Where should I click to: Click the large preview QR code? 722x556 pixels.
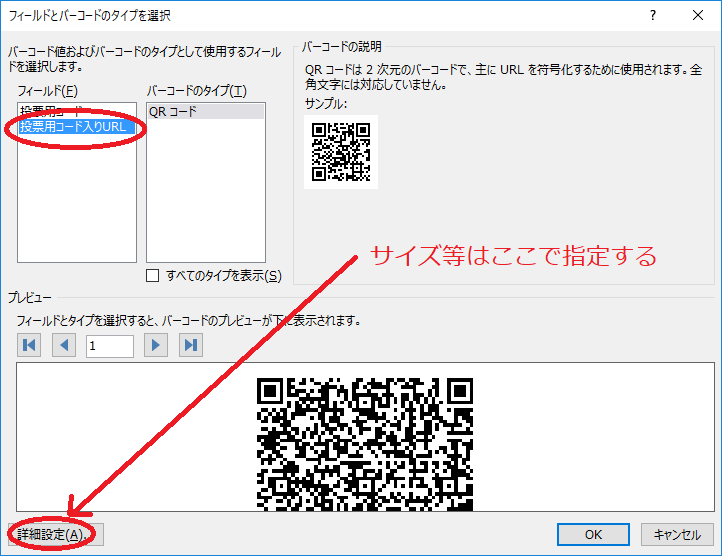coord(365,444)
